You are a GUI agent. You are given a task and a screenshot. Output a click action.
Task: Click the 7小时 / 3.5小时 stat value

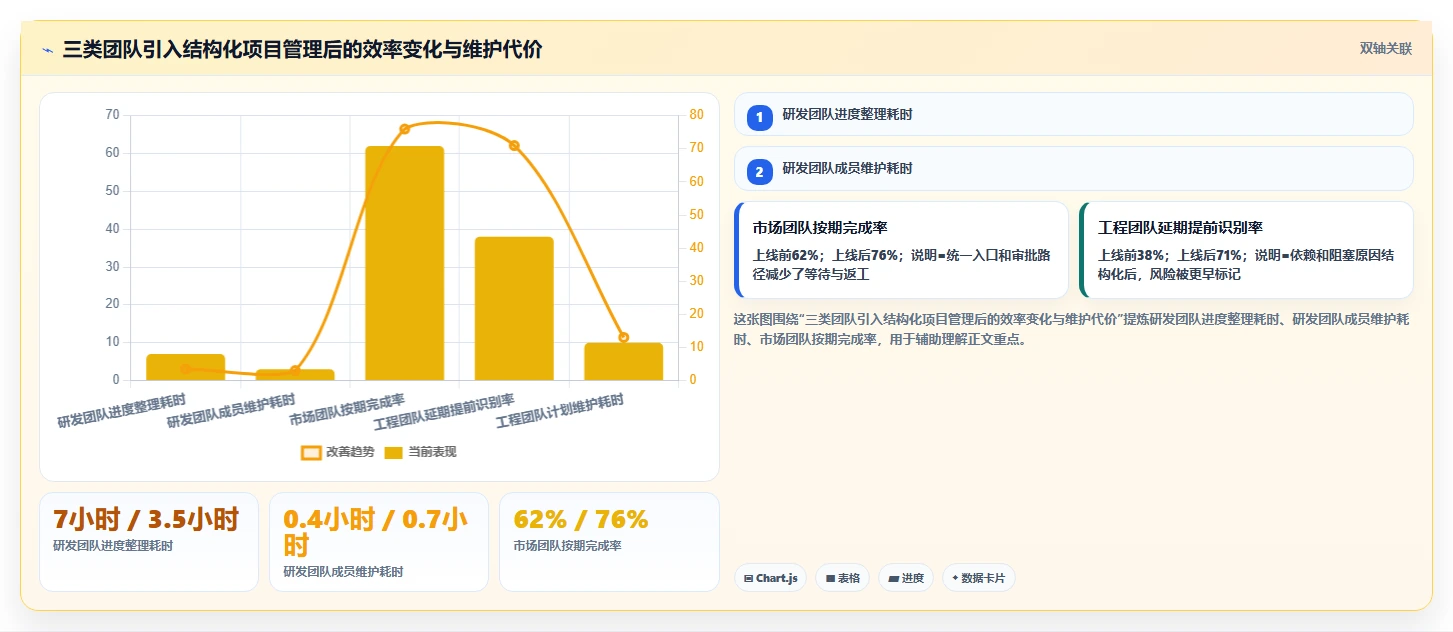[146, 520]
